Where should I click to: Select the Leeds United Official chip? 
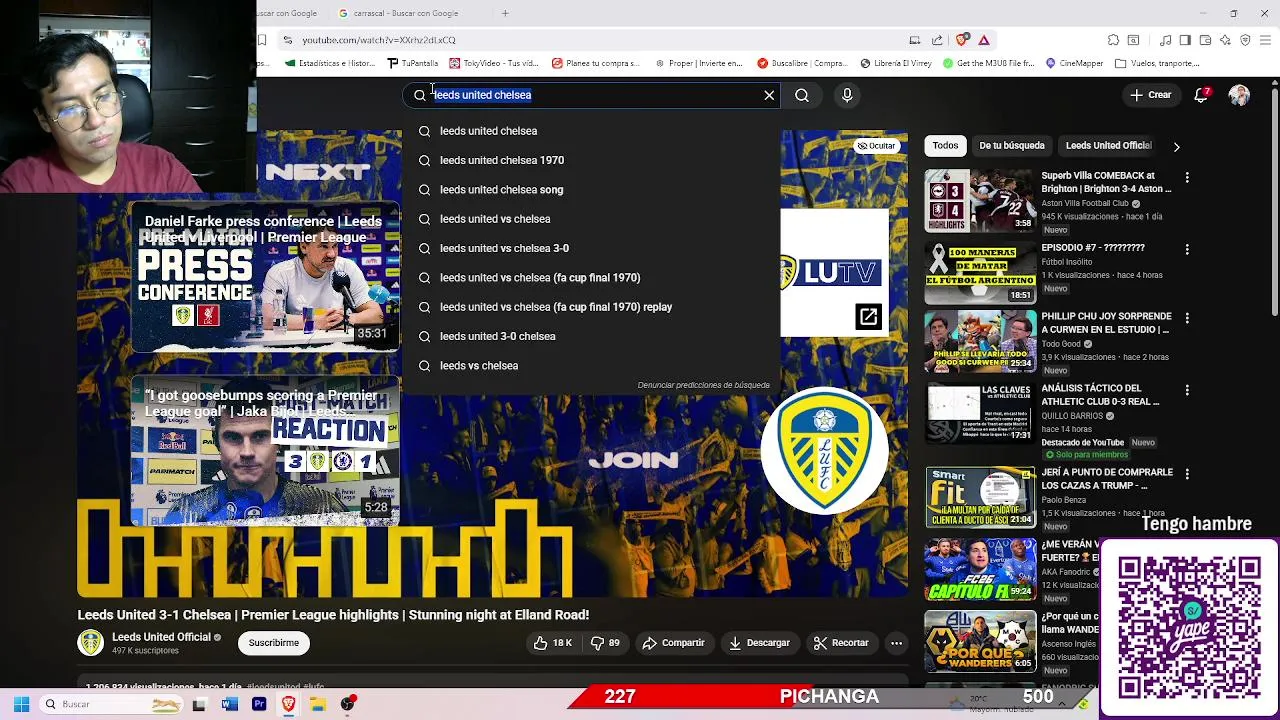(x=1108, y=146)
